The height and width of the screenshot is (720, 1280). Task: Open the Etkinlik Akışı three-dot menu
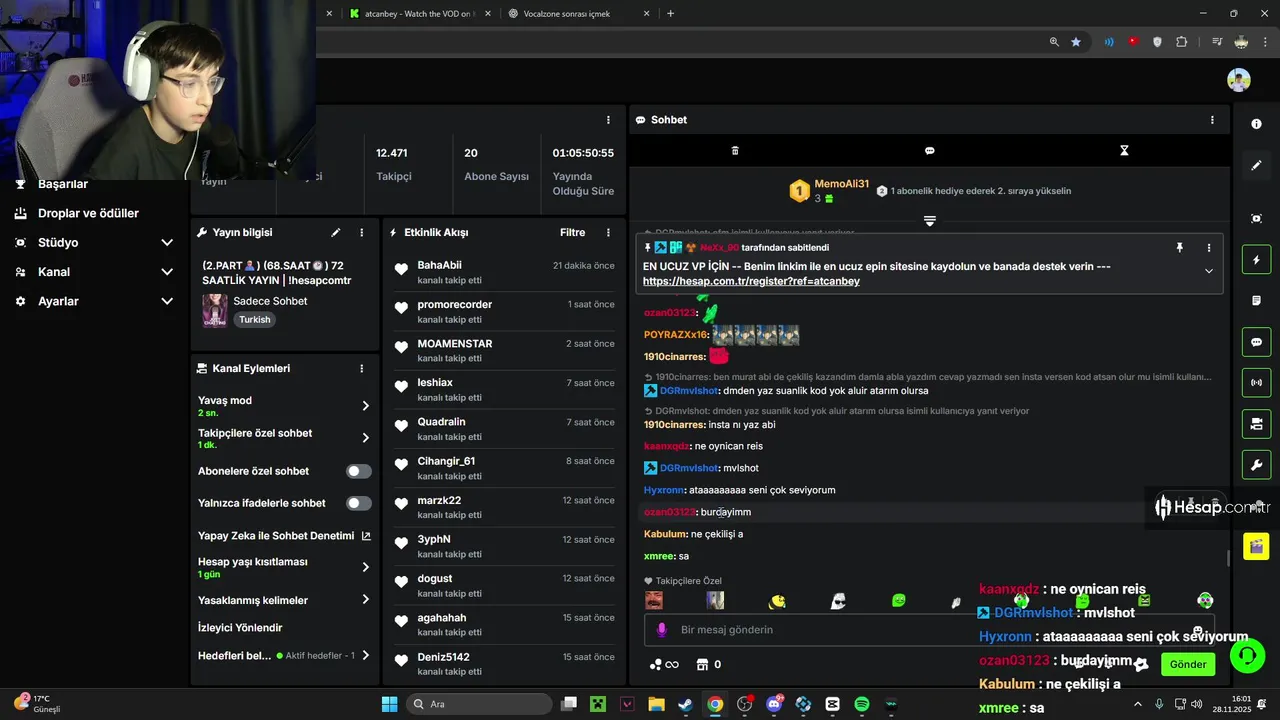coord(608,232)
